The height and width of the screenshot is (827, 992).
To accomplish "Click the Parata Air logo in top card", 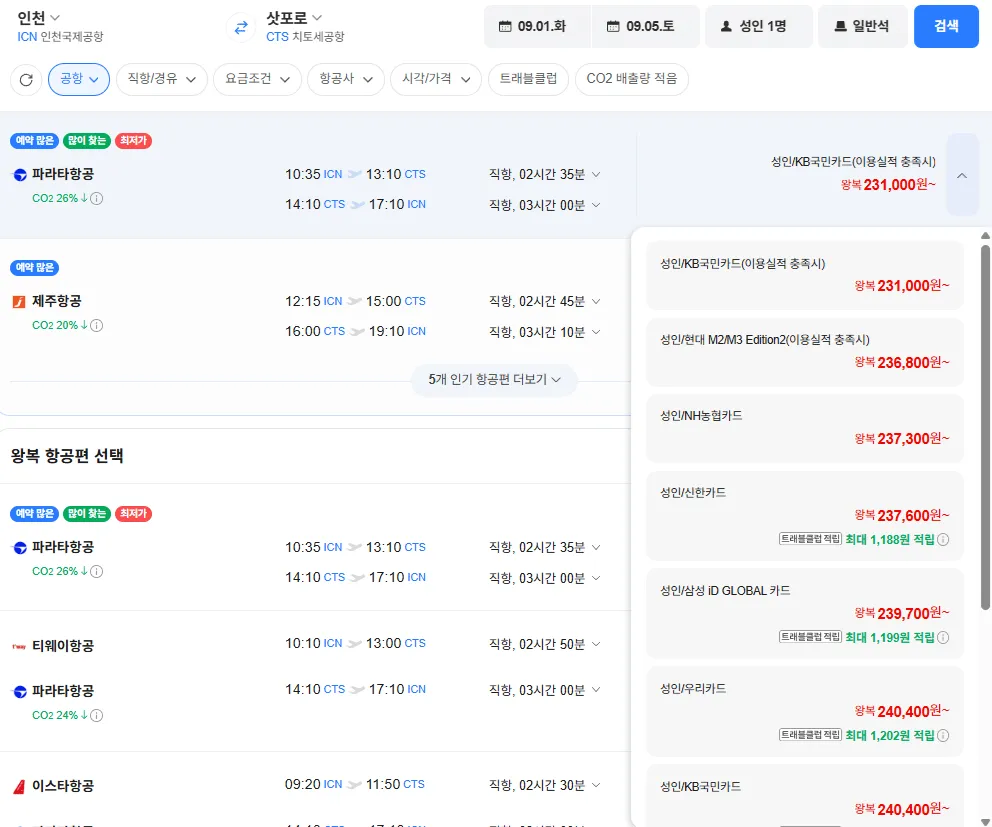I will pos(20,175).
